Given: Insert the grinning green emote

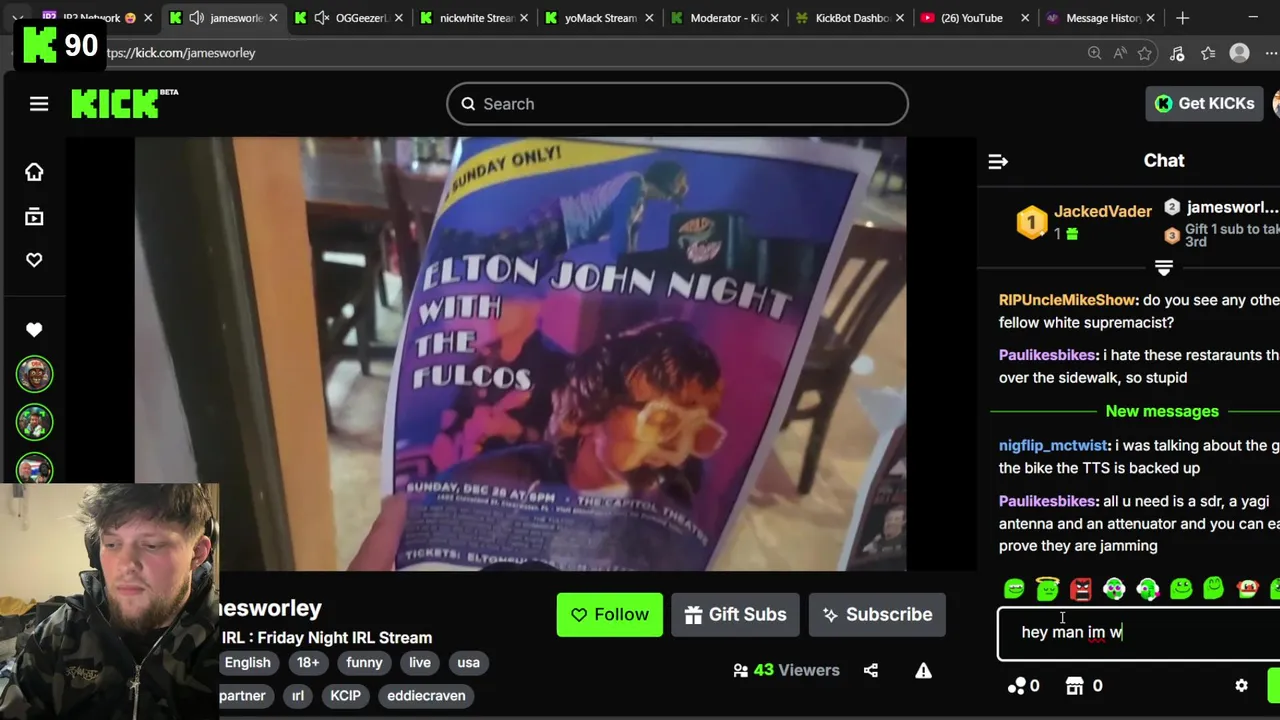Looking at the screenshot, I should point(1014,589).
